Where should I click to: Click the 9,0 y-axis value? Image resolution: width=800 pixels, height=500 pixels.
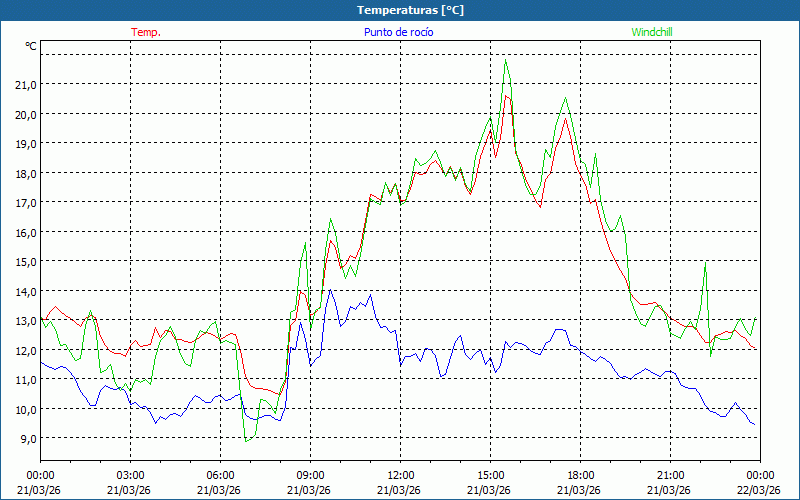tap(26, 438)
